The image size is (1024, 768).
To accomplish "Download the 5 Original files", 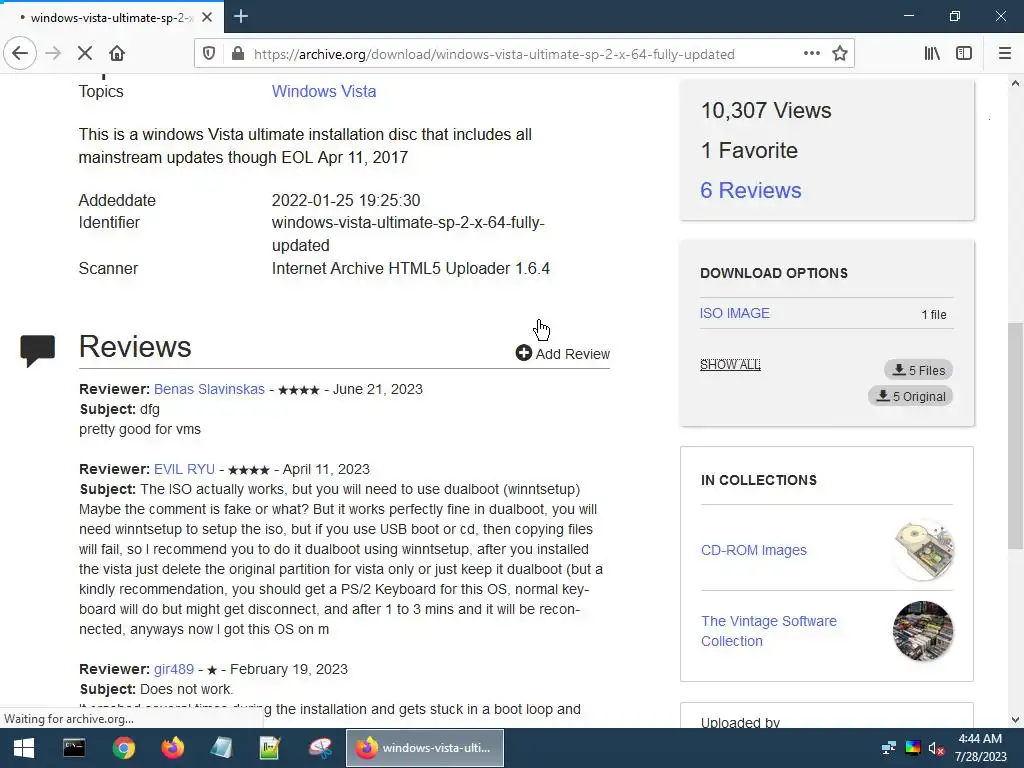I will click(910, 396).
